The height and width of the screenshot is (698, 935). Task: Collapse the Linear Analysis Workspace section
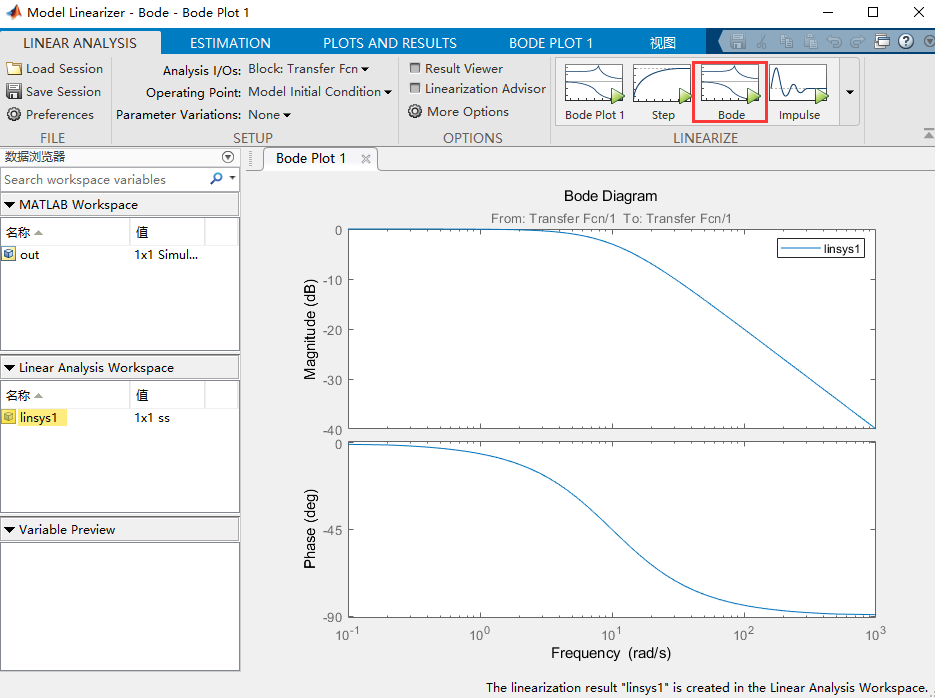tap(10, 368)
